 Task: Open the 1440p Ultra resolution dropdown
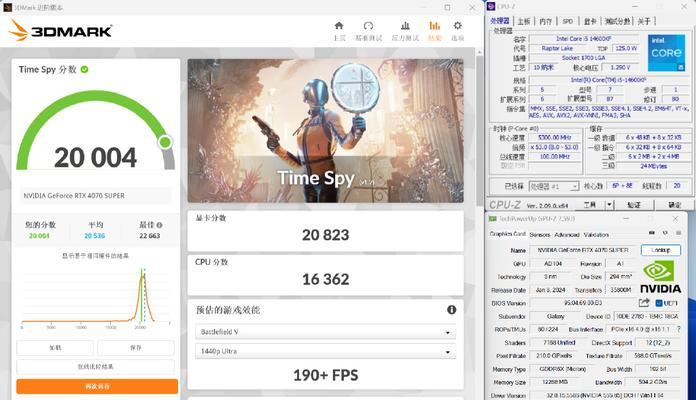[x=325, y=351]
